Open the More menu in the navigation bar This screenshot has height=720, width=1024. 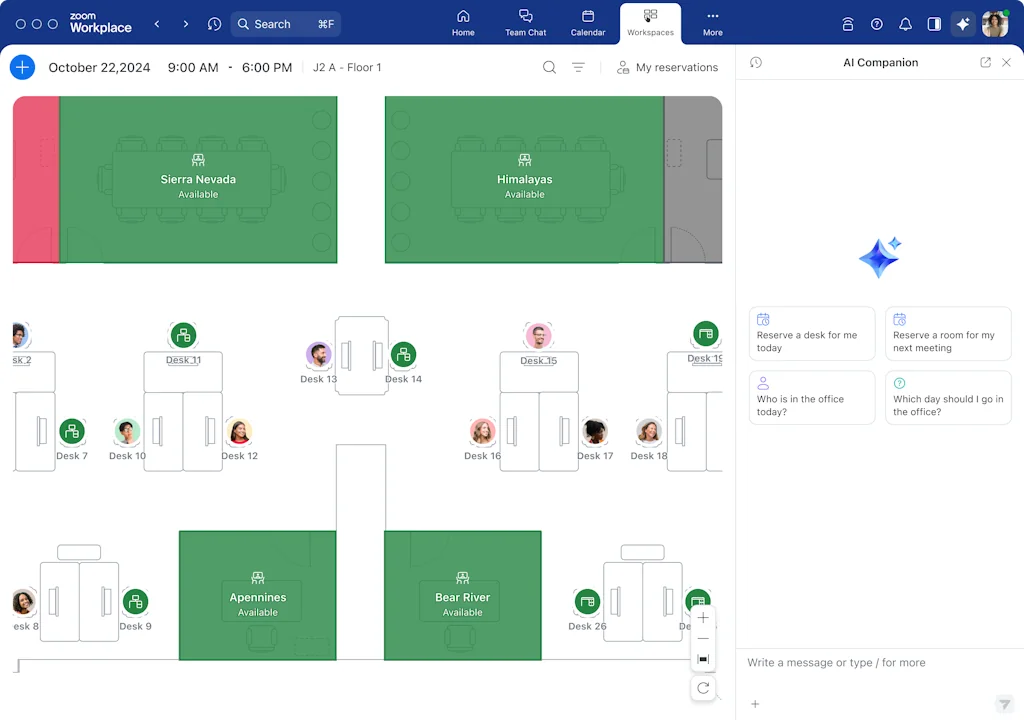(712, 23)
